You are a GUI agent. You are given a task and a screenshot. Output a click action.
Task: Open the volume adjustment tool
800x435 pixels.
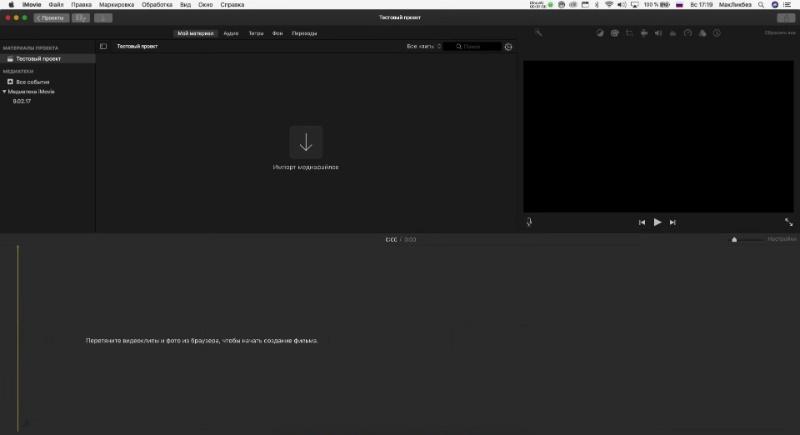coord(658,33)
